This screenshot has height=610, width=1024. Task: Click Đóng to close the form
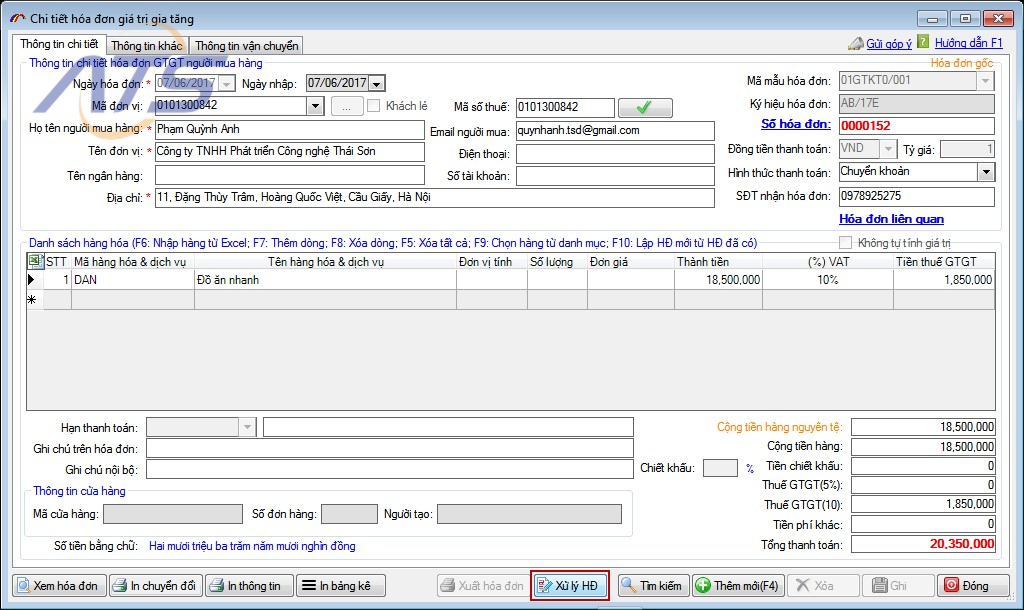[968, 586]
